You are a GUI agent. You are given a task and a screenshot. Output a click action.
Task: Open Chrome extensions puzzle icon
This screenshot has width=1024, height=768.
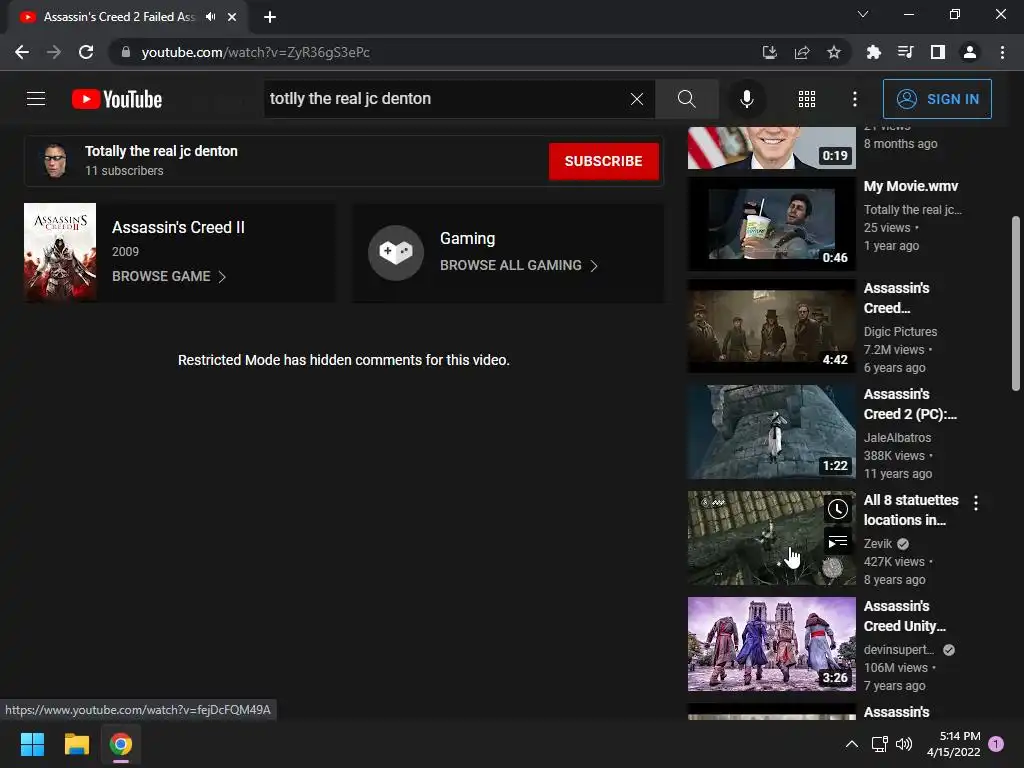(x=873, y=52)
